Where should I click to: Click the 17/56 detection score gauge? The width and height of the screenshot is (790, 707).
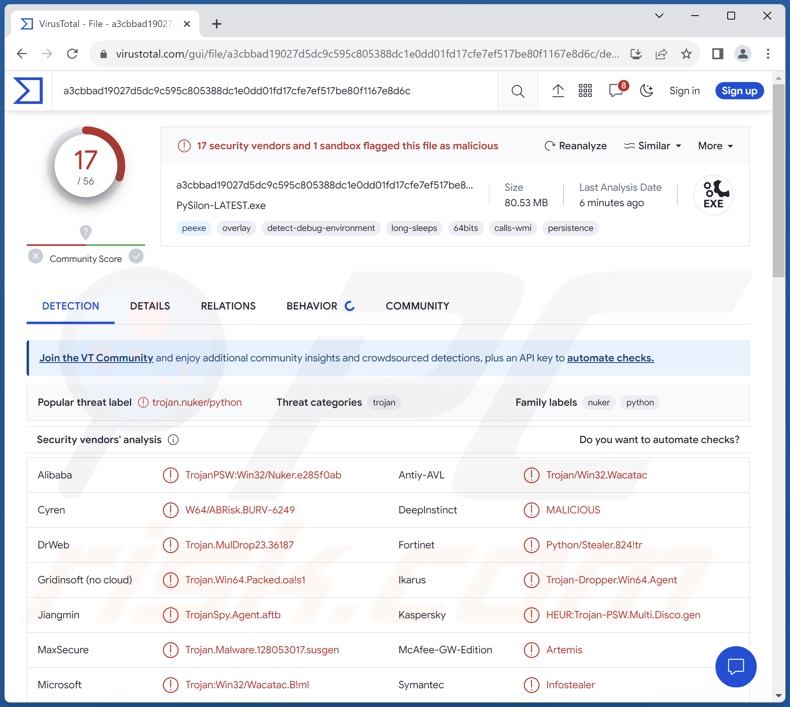[86, 165]
